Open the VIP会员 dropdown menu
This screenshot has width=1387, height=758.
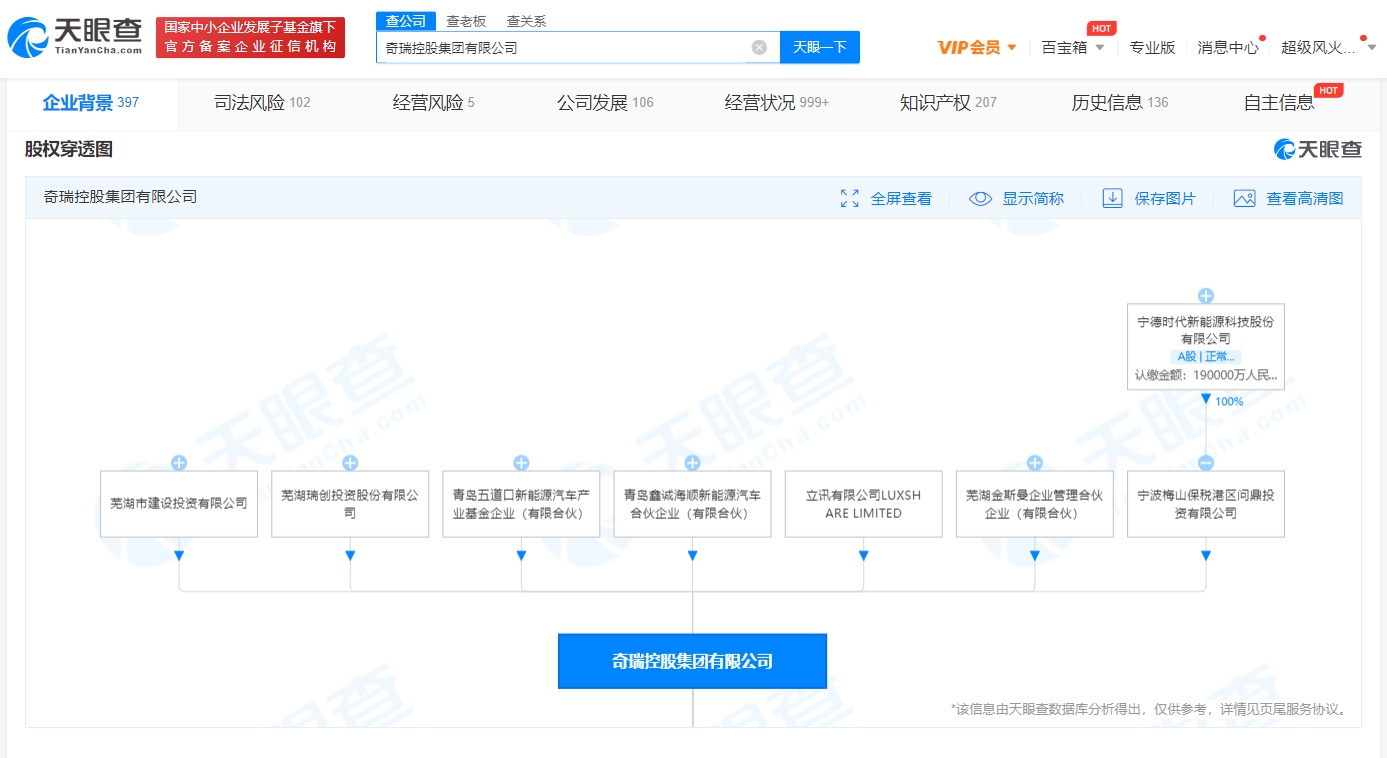(977, 47)
